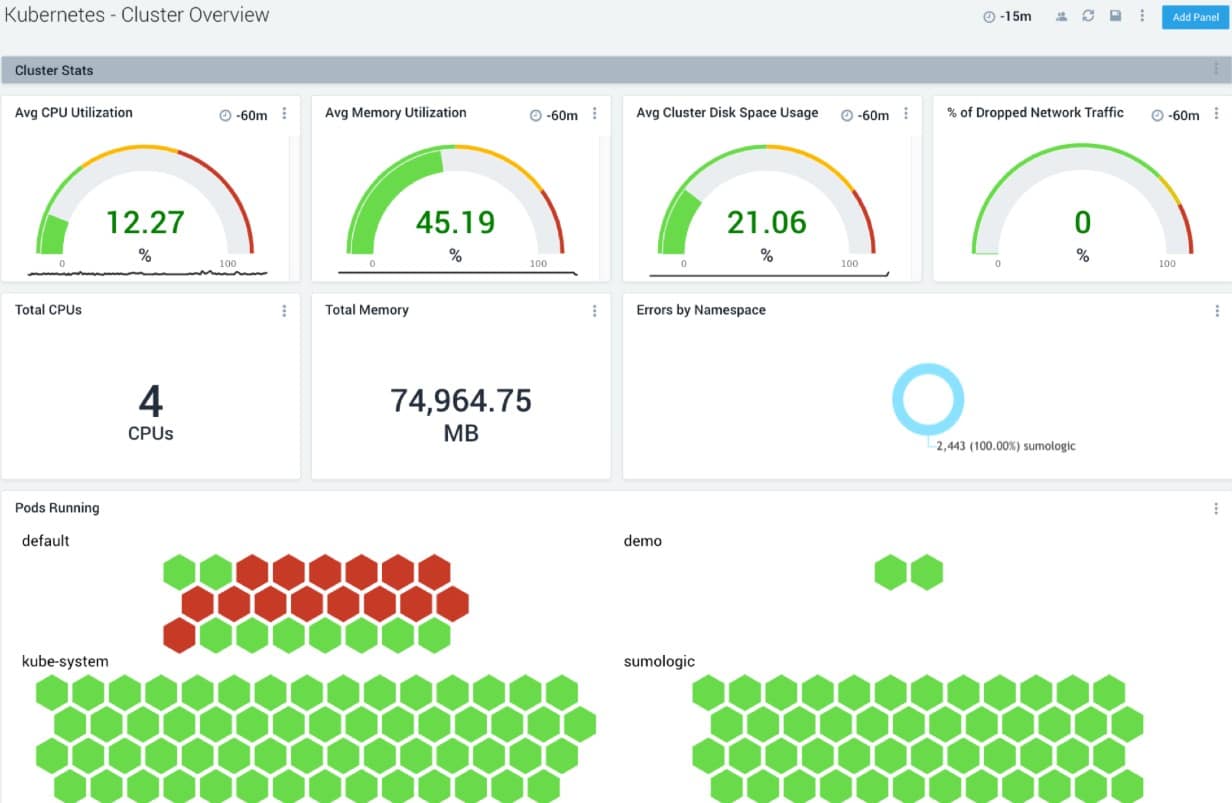
Task: Open the dashboard share icon
Action: [x=1061, y=17]
